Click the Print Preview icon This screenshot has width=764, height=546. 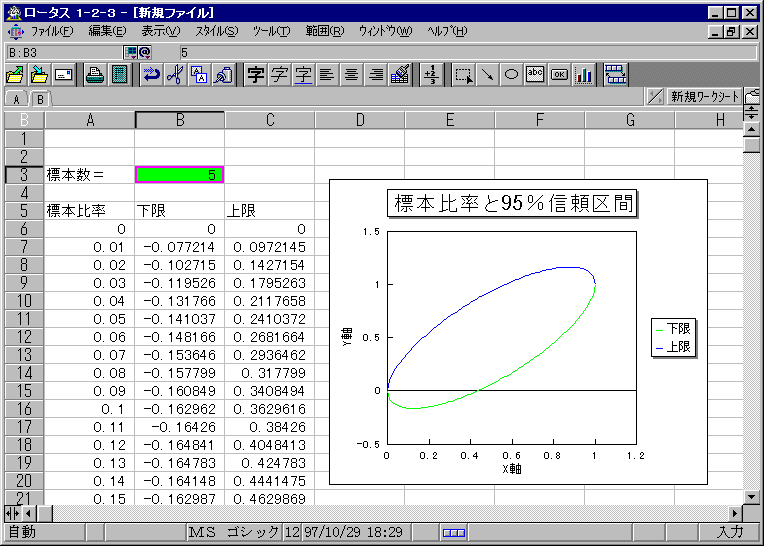tap(119, 75)
